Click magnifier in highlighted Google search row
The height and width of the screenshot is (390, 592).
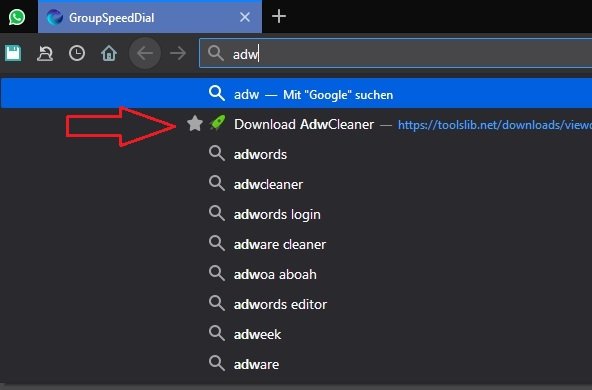click(217, 93)
